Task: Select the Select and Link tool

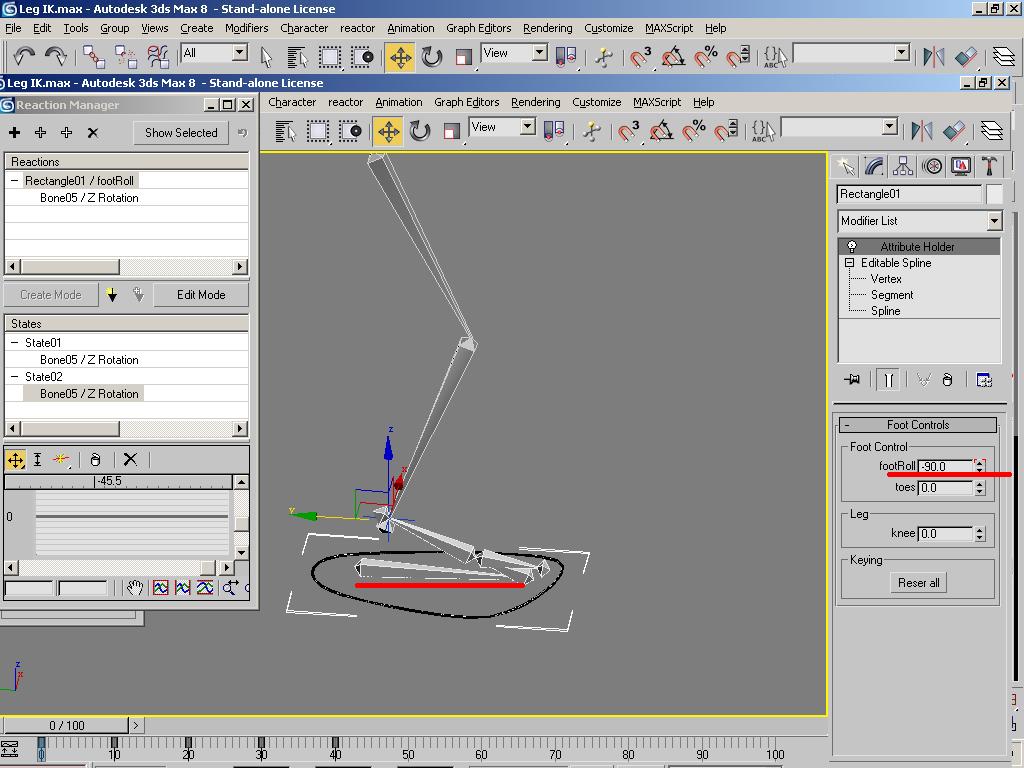Action: point(93,57)
